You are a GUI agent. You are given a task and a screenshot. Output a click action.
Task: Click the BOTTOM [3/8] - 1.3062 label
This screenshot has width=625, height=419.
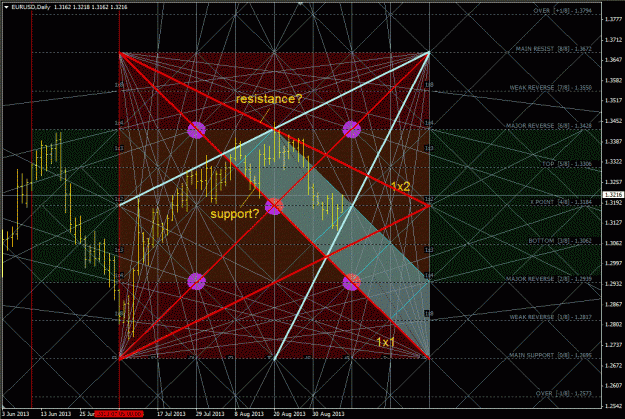click(x=560, y=241)
